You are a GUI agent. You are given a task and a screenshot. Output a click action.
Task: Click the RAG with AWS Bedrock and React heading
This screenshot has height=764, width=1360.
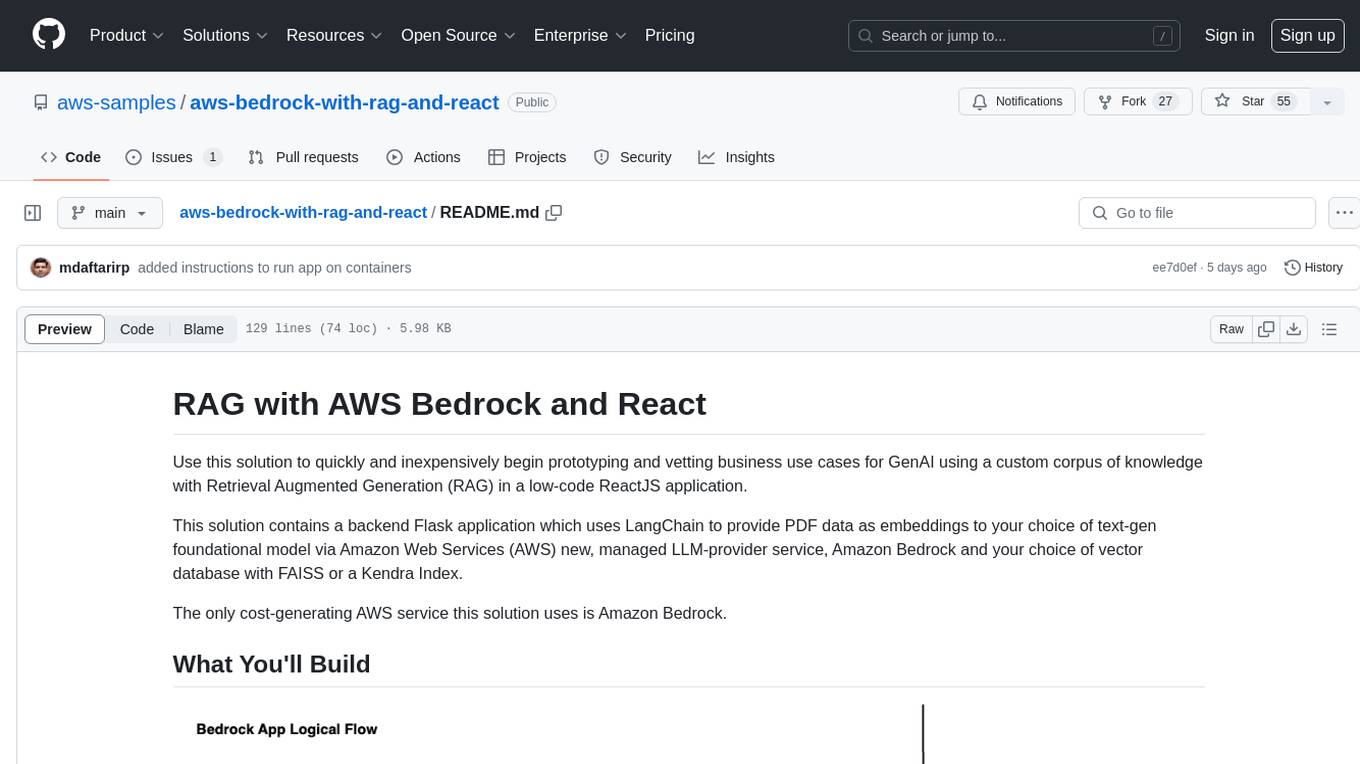(439, 404)
